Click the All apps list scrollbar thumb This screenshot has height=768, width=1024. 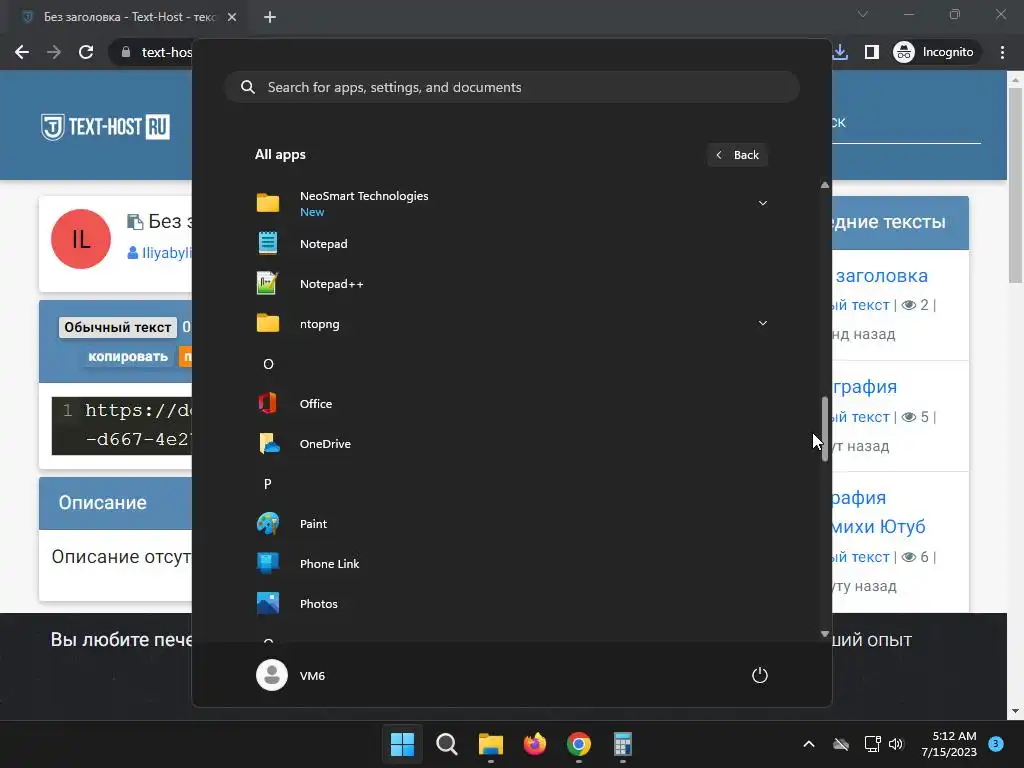[825, 428]
